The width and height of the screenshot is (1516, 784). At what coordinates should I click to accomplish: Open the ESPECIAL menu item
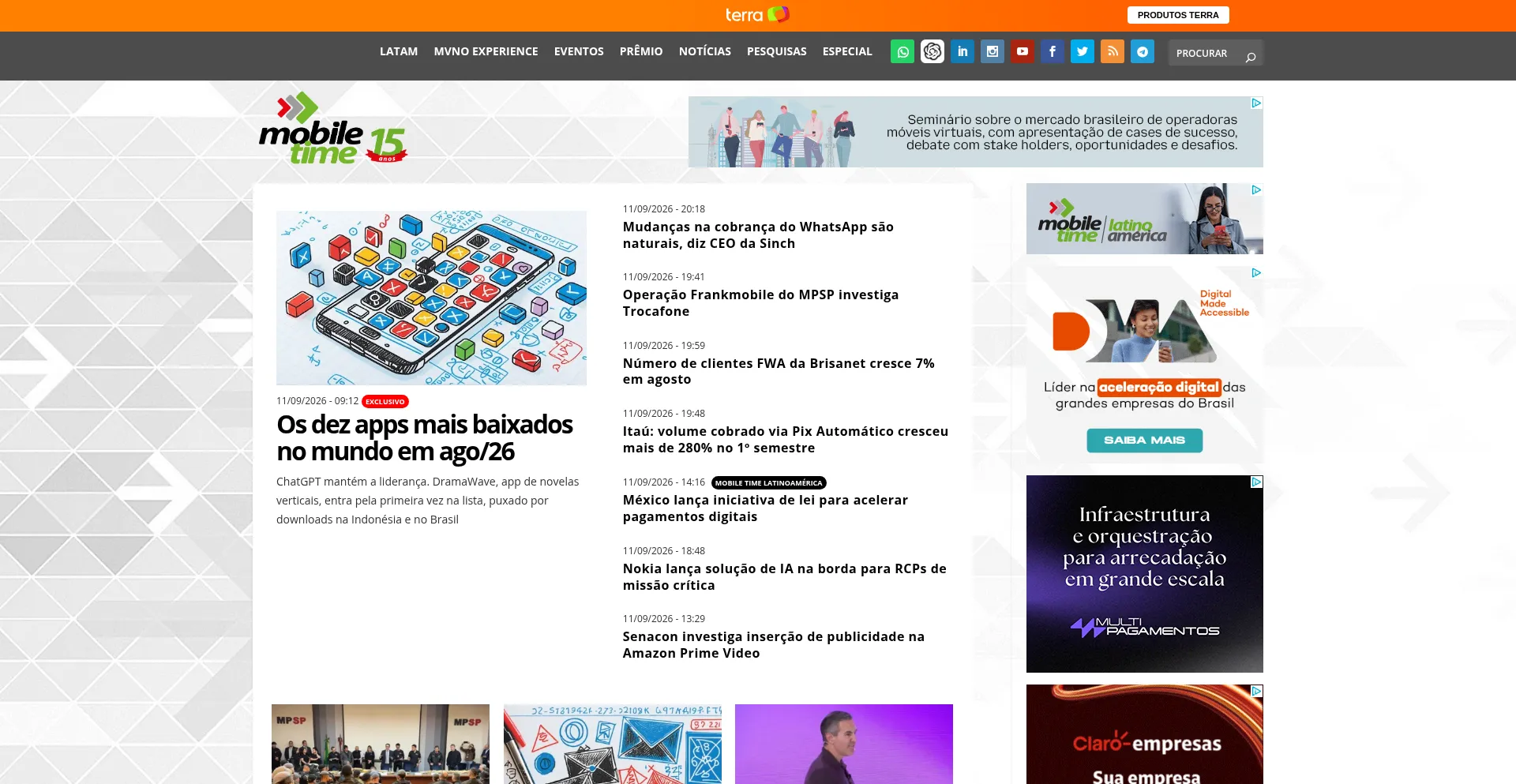[x=847, y=51]
